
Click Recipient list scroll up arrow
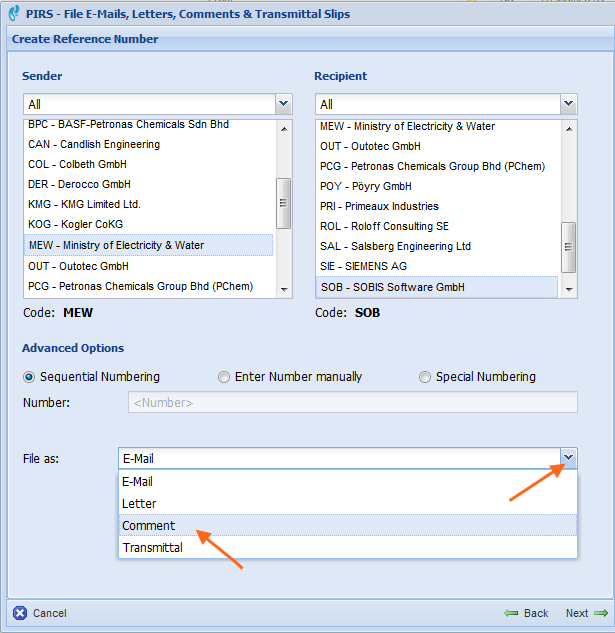569,129
